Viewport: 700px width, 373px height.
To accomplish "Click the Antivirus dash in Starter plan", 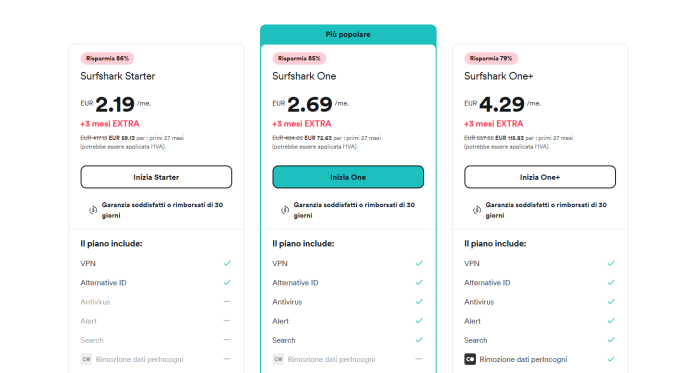I will (x=227, y=302).
